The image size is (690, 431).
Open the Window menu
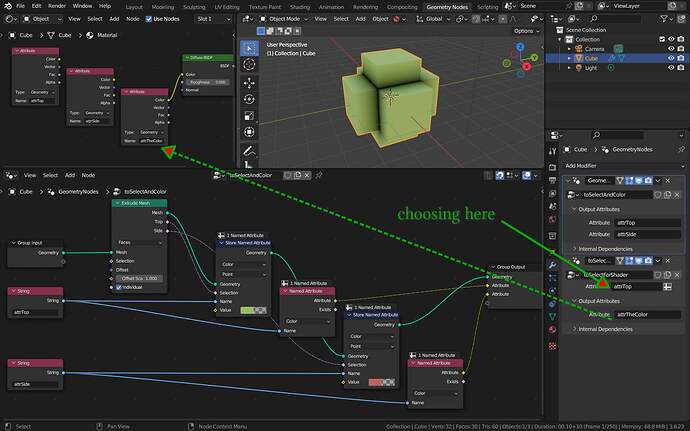(x=82, y=6)
